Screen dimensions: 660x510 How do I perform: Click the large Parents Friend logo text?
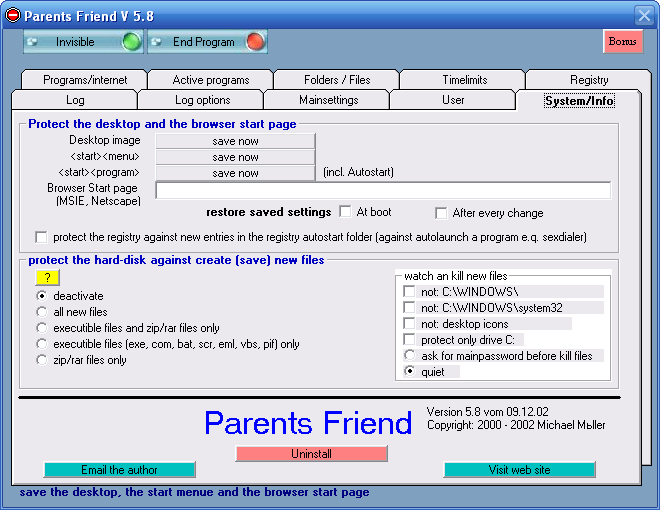click(x=308, y=423)
